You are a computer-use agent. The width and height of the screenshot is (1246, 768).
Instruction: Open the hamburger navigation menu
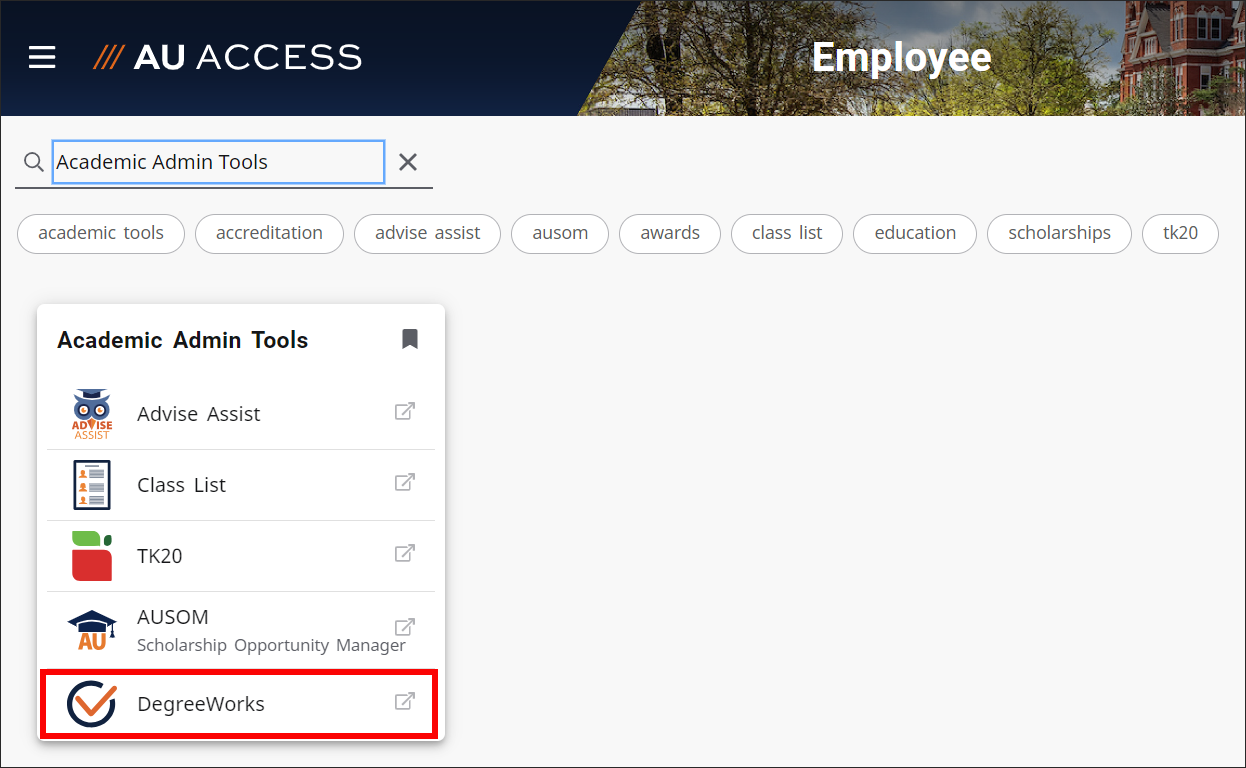click(42, 57)
